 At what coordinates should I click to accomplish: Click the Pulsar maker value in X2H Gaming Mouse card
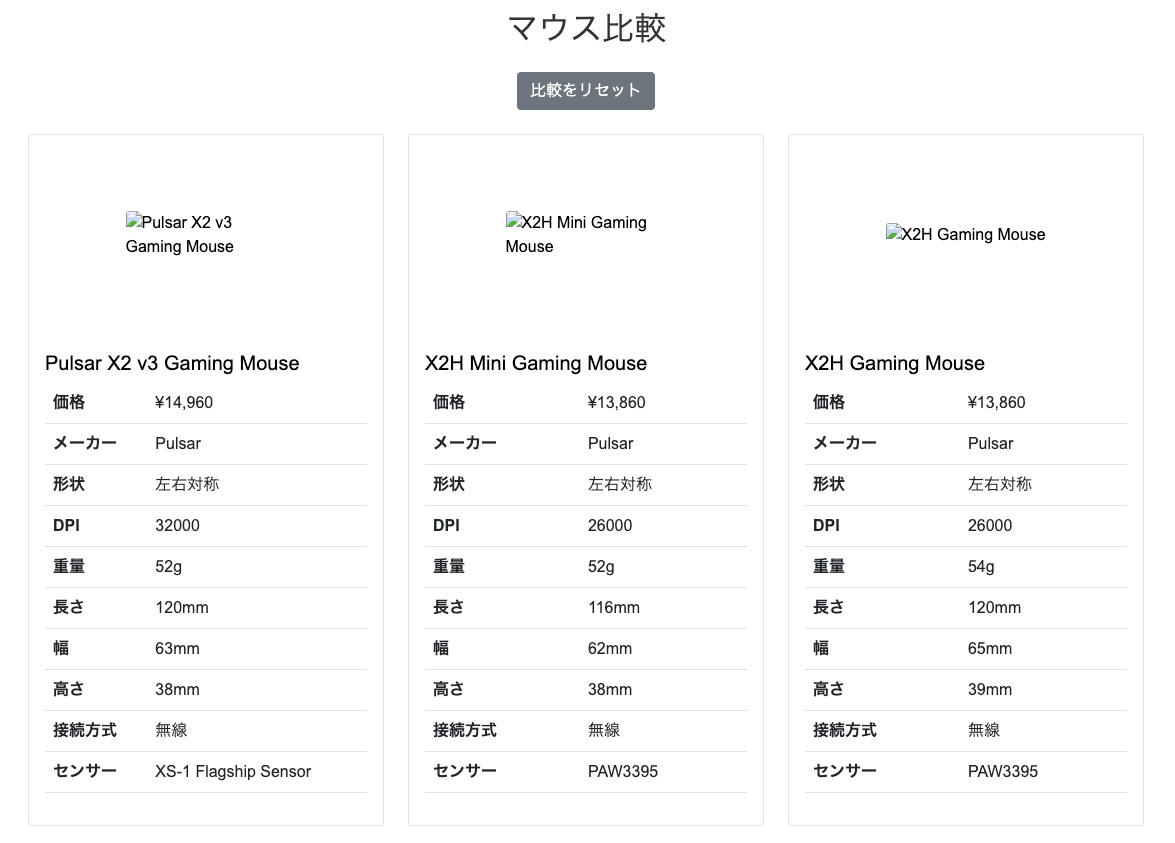point(991,444)
